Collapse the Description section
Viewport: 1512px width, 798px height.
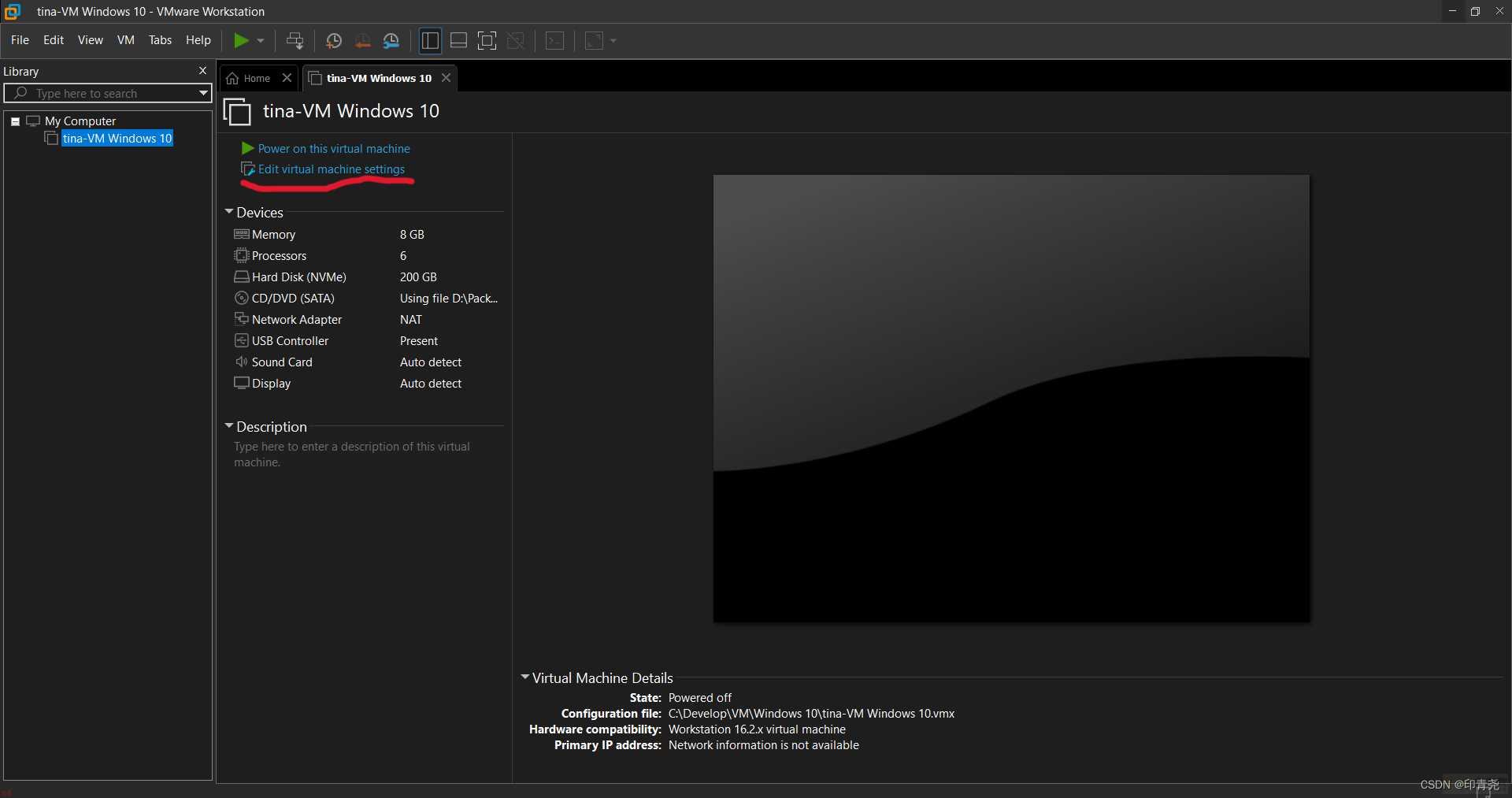pyautogui.click(x=229, y=426)
